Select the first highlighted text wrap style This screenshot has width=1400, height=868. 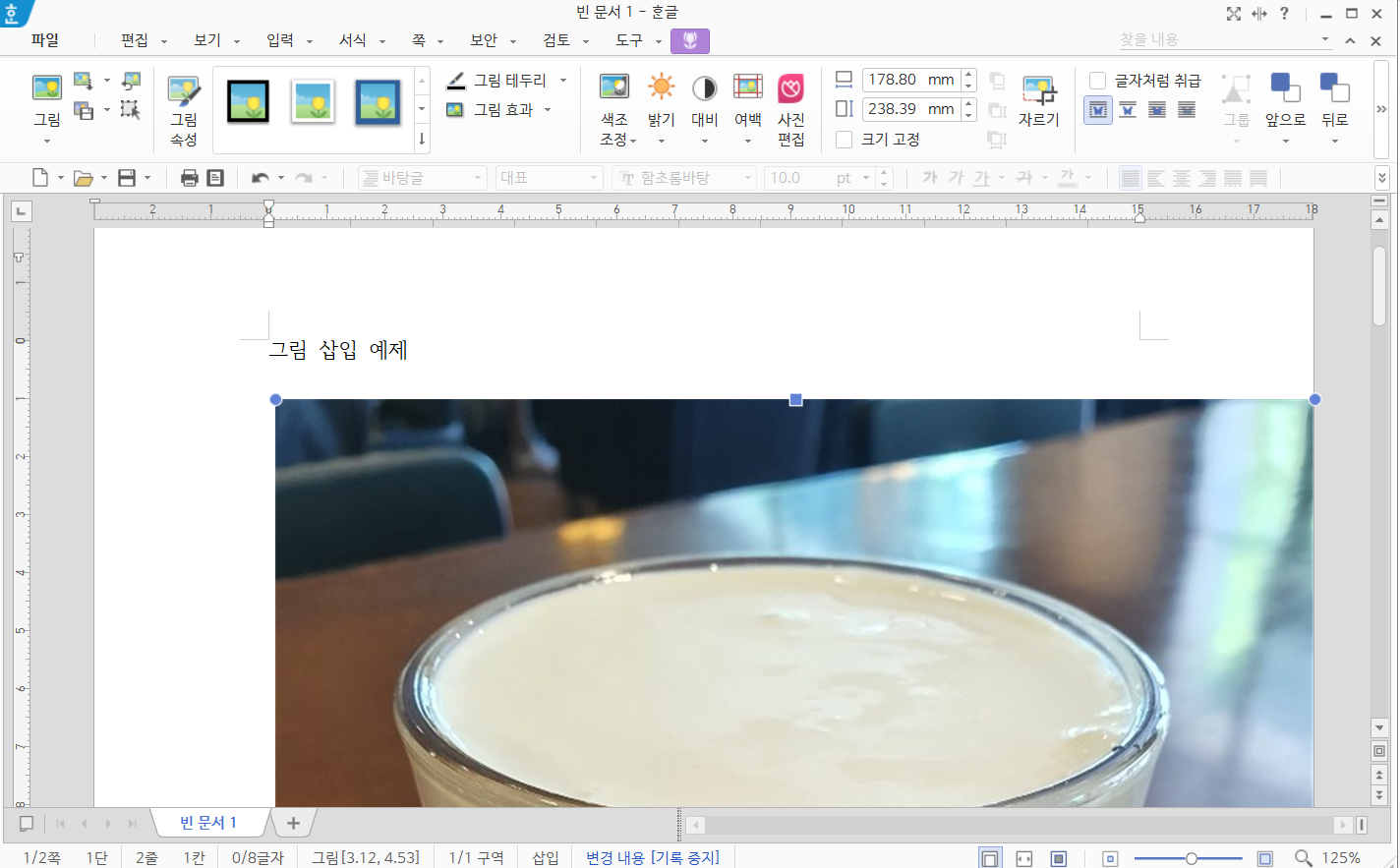[1098, 110]
